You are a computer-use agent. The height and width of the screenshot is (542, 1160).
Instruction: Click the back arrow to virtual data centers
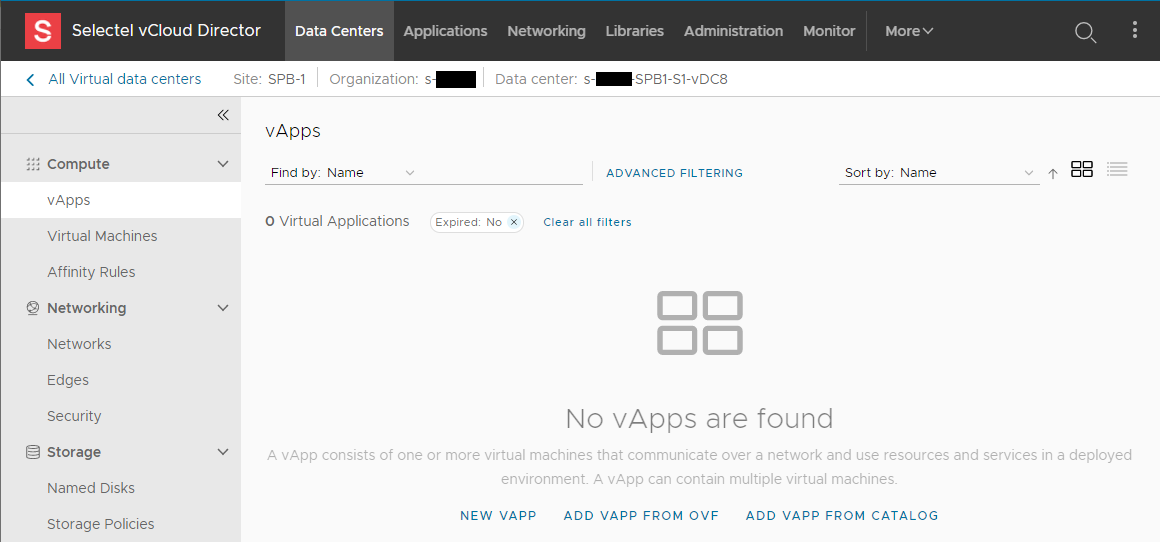click(30, 80)
